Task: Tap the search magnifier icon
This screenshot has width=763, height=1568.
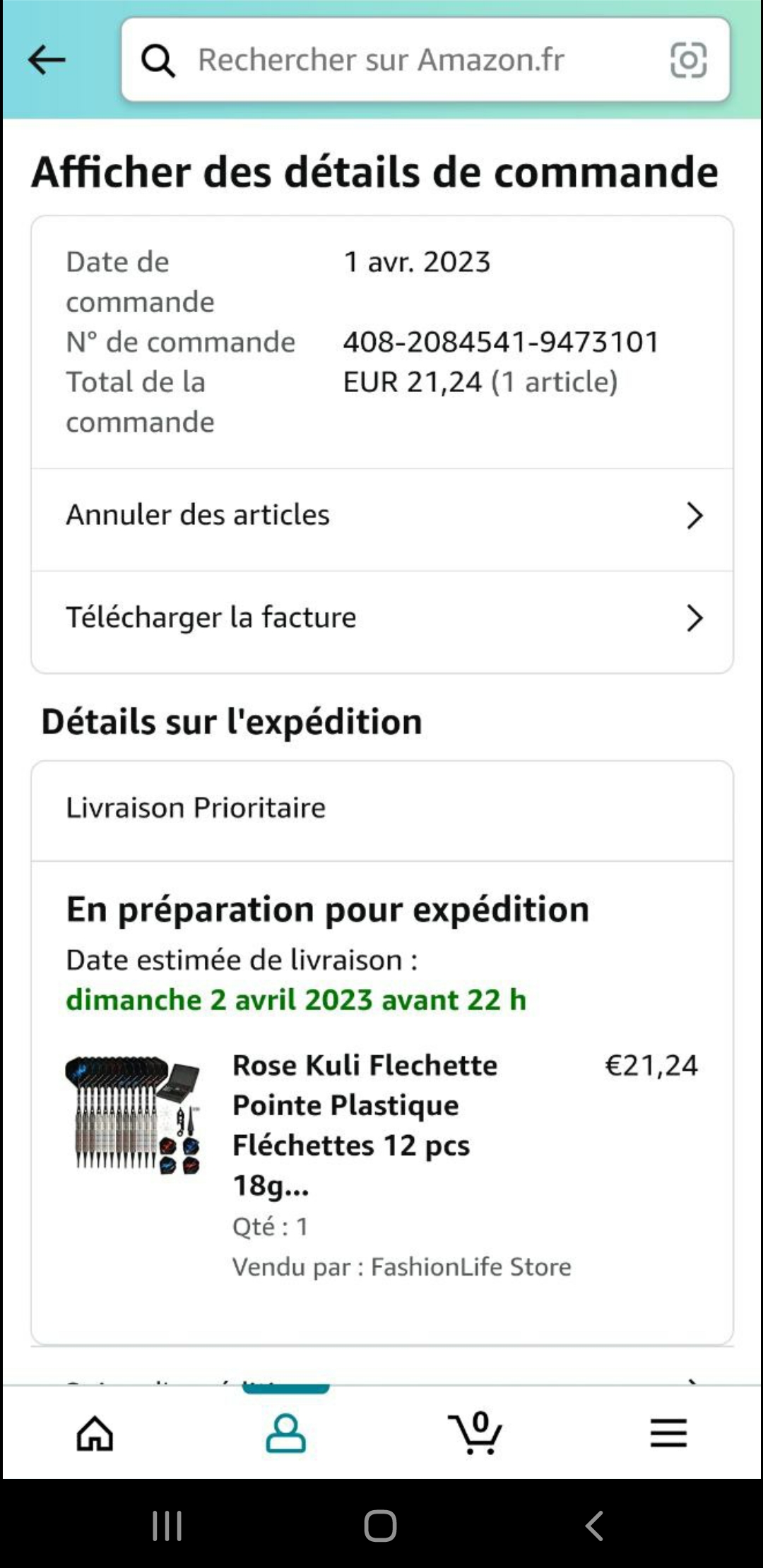Action: coord(158,61)
